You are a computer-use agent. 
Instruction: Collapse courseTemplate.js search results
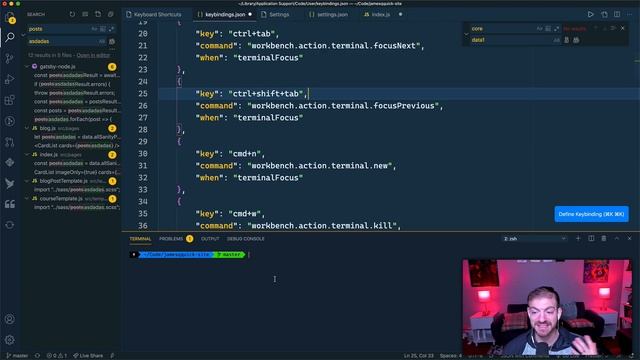click(x=27, y=198)
